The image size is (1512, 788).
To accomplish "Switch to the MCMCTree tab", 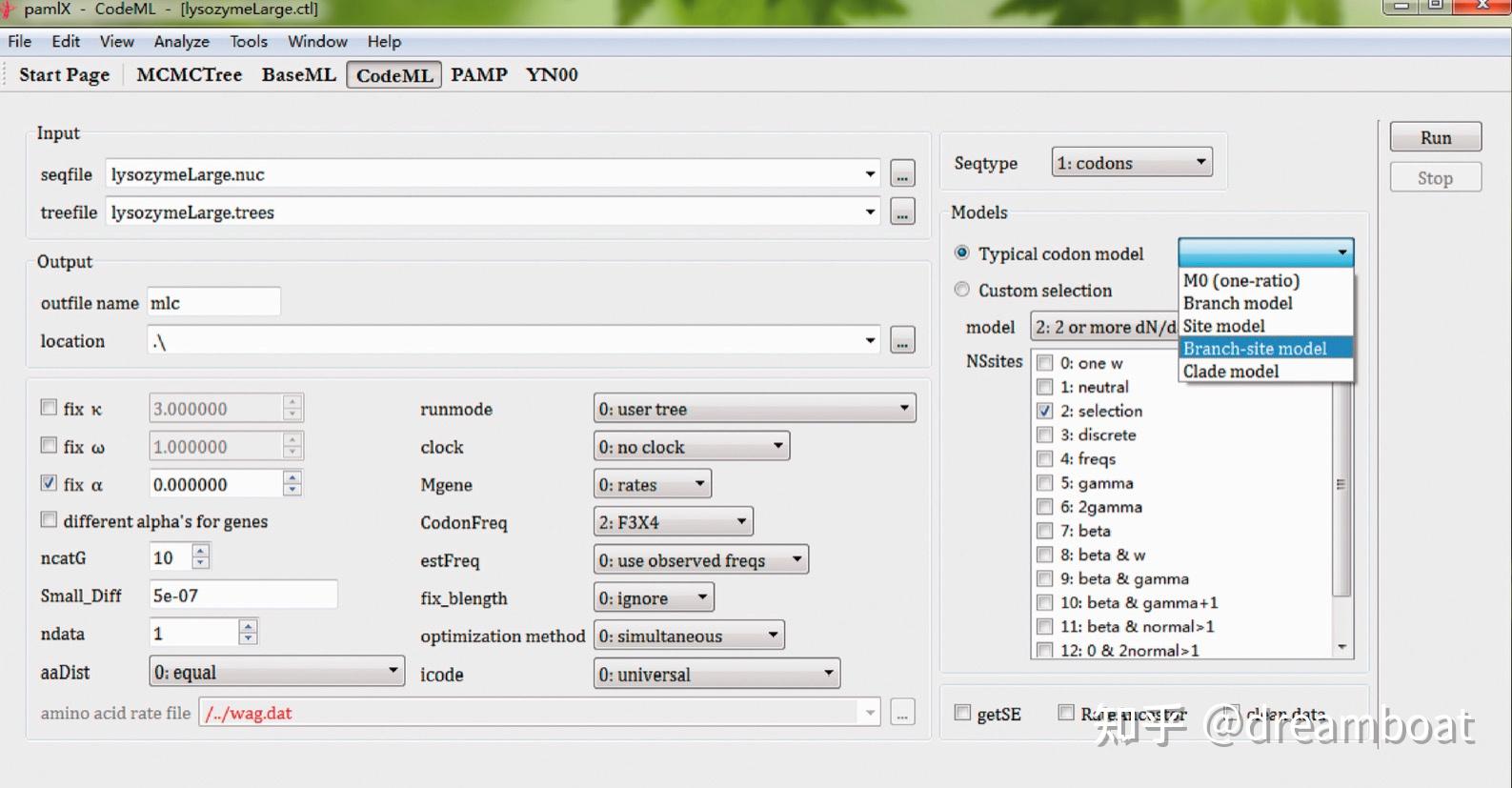I will (189, 74).
